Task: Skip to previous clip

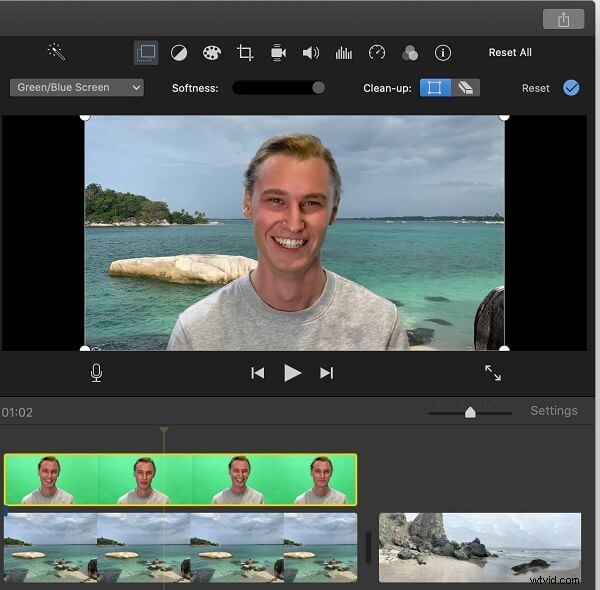Action: click(258, 373)
